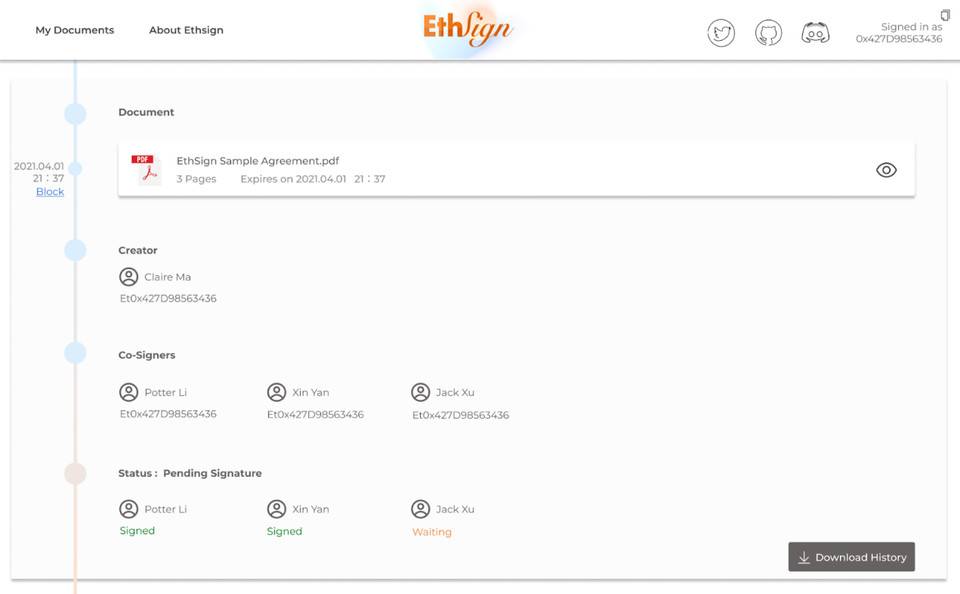
Task: Open My Documents
Action: coord(75,30)
